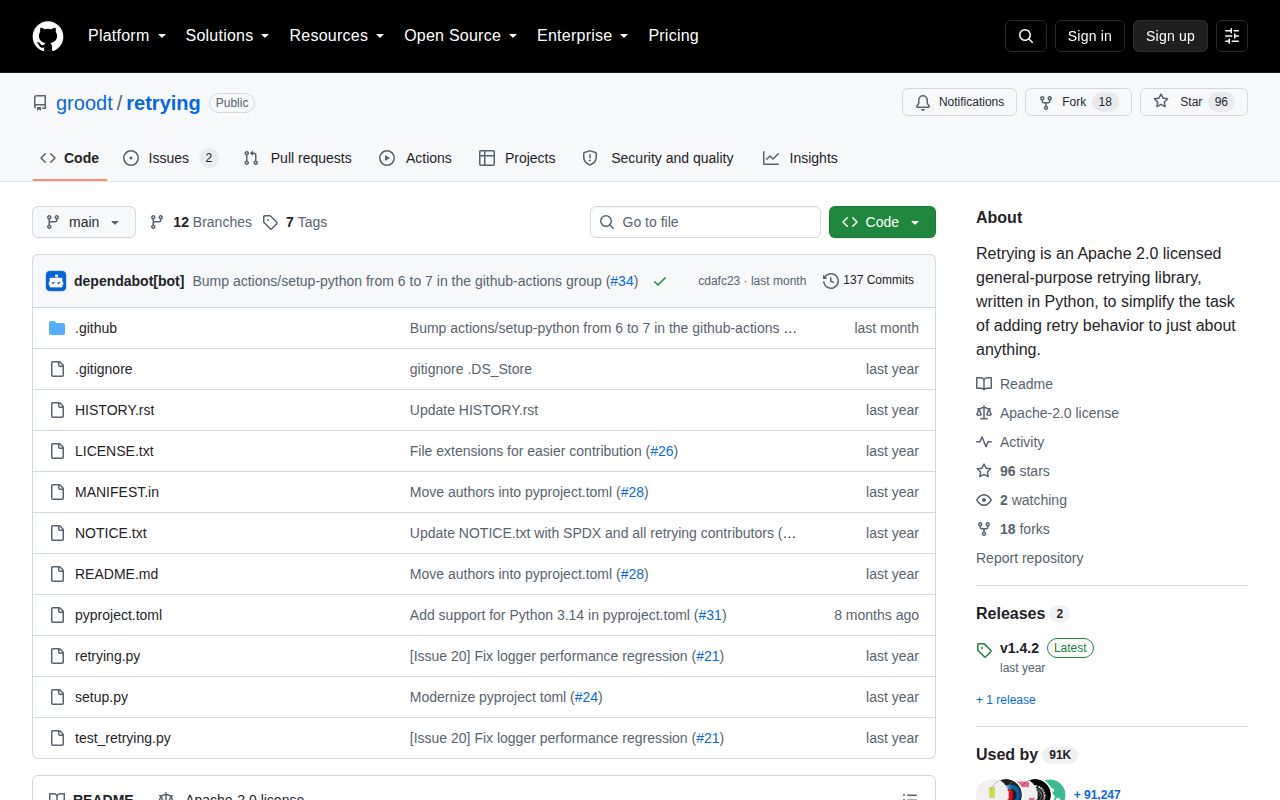
Task: Click the .github folder icon
Action: [57, 328]
